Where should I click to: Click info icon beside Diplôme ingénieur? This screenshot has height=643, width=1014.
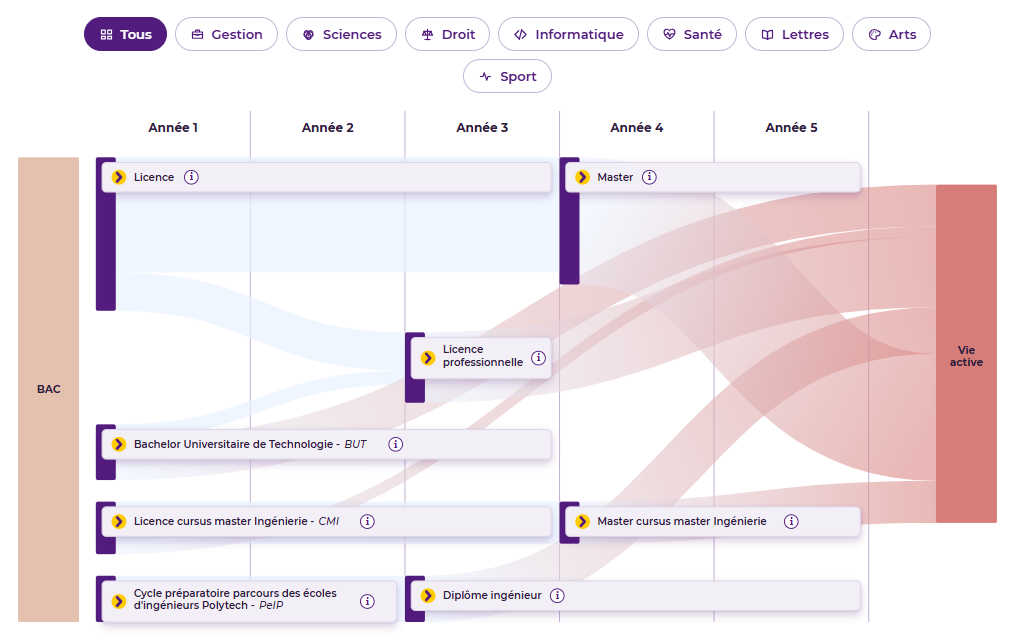[557, 595]
